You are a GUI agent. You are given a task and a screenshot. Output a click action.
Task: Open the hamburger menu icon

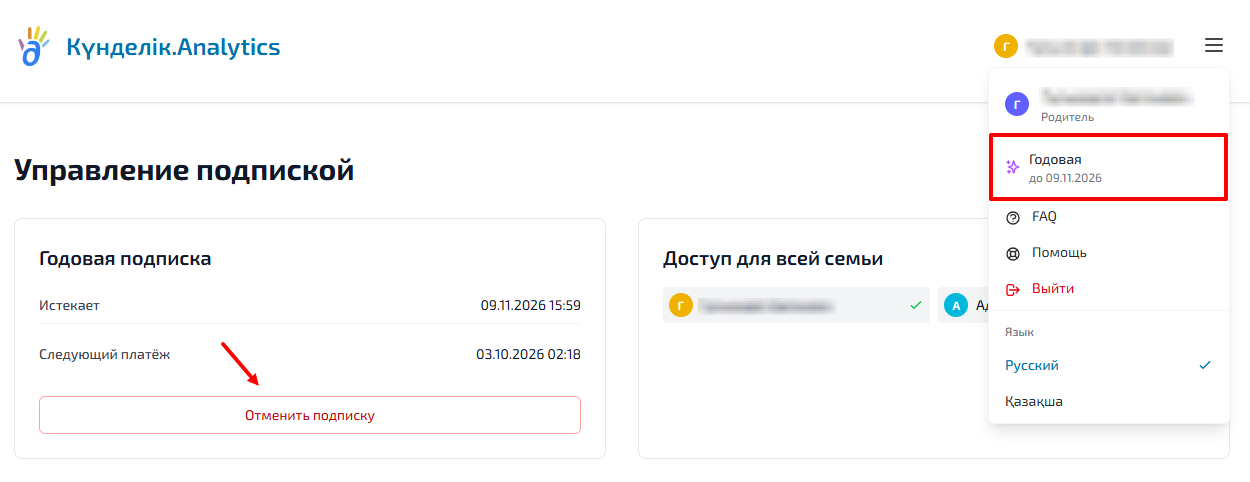1214,45
